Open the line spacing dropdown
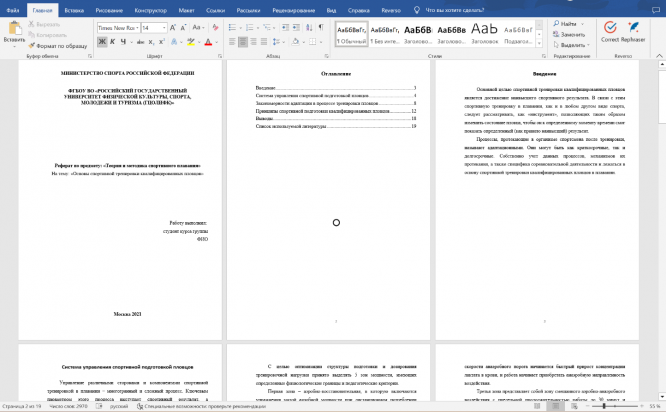This screenshot has height=412, width=666. 277,42
